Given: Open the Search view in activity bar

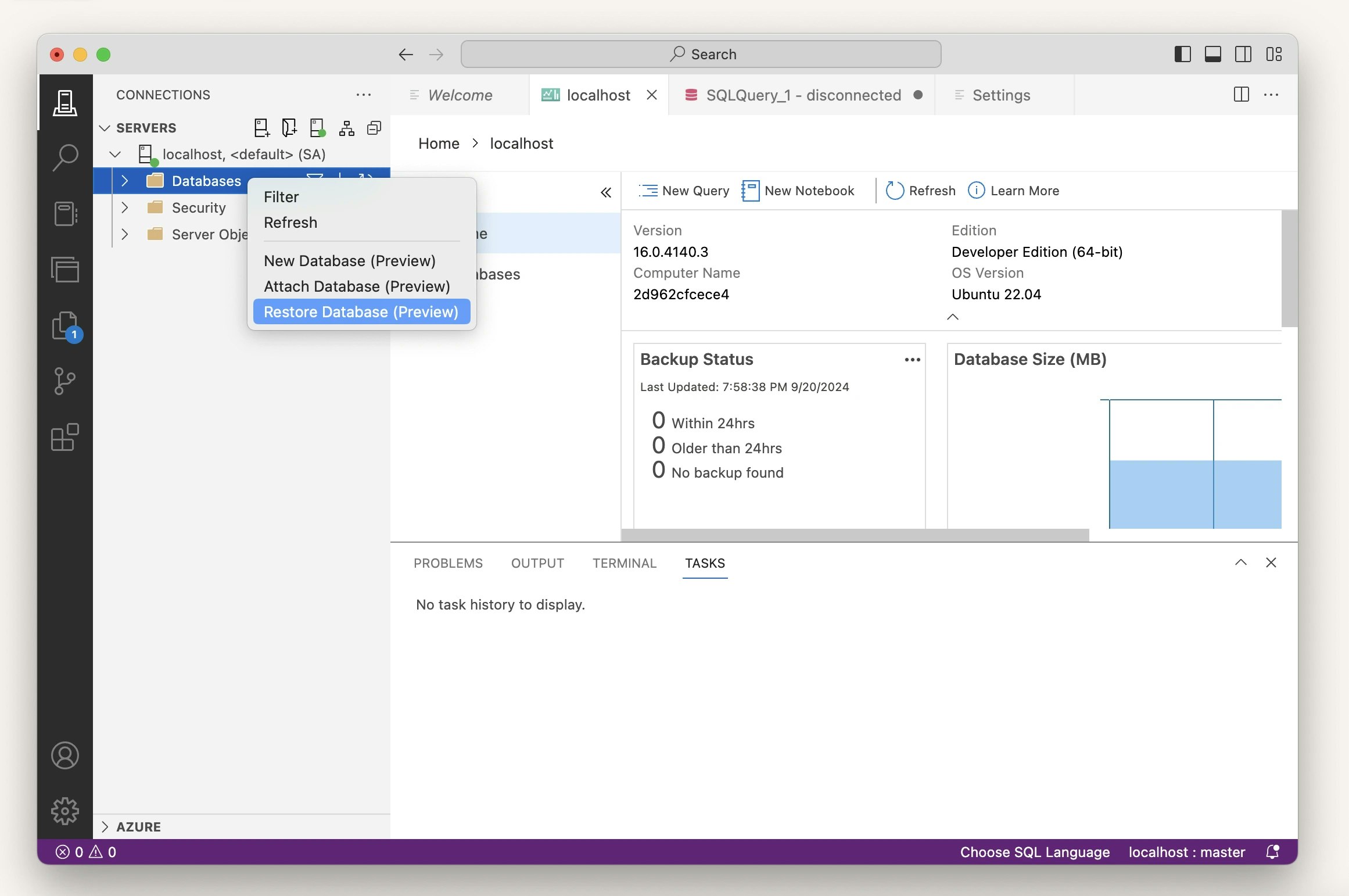Looking at the screenshot, I should coord(64,157).
